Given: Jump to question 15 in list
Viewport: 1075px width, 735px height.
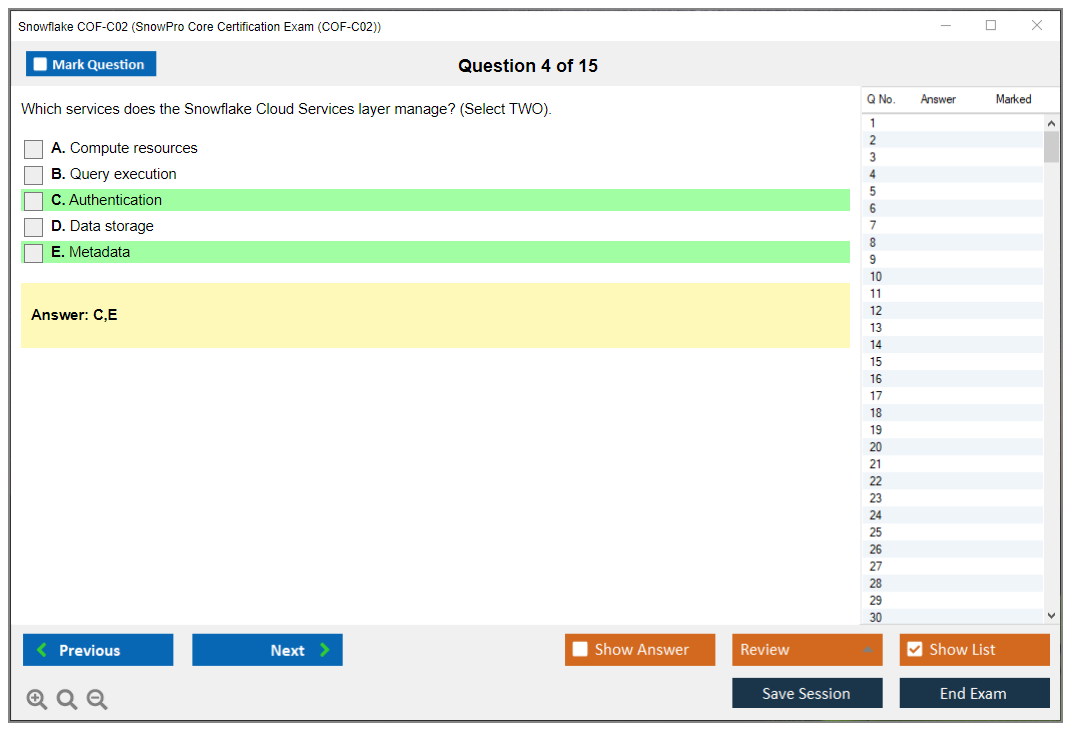Looking at the screenshot, I should (x=876, y=362).
